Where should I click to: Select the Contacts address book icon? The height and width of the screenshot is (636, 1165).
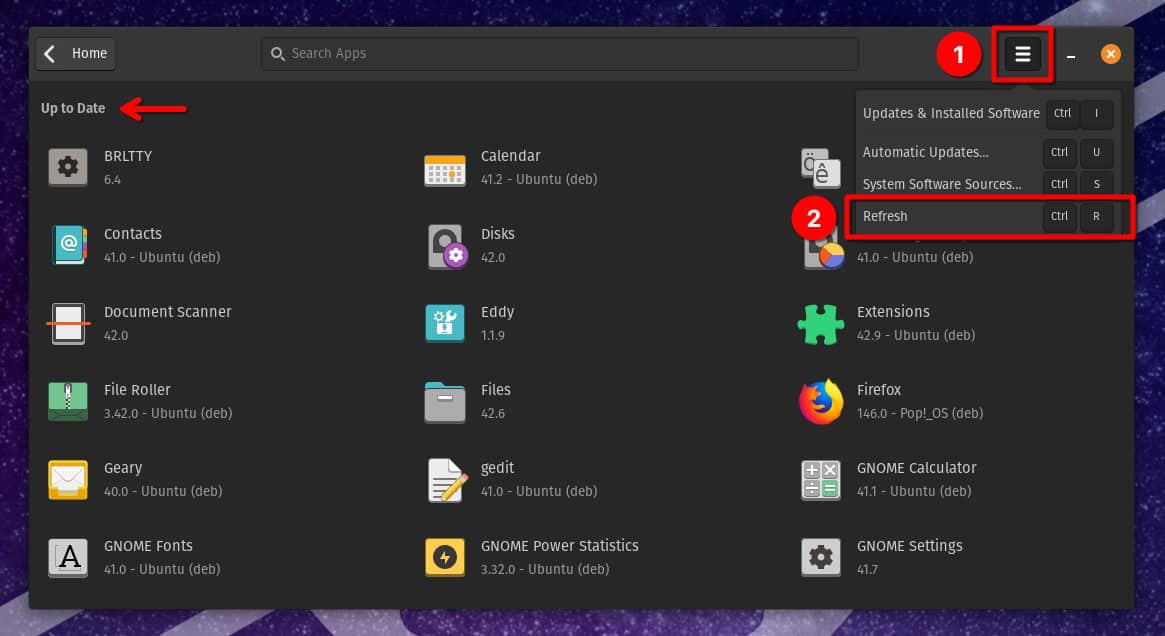68,245
